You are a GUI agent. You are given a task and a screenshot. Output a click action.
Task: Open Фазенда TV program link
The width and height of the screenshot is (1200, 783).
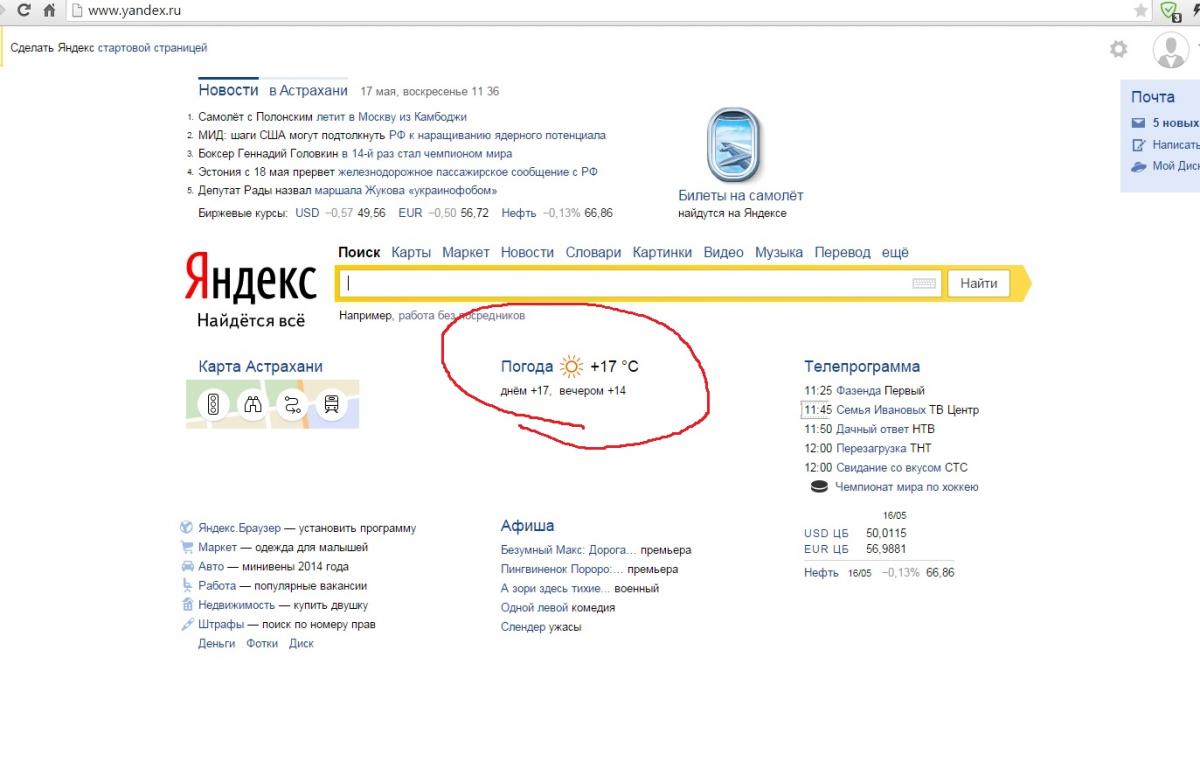click(858, 391)
